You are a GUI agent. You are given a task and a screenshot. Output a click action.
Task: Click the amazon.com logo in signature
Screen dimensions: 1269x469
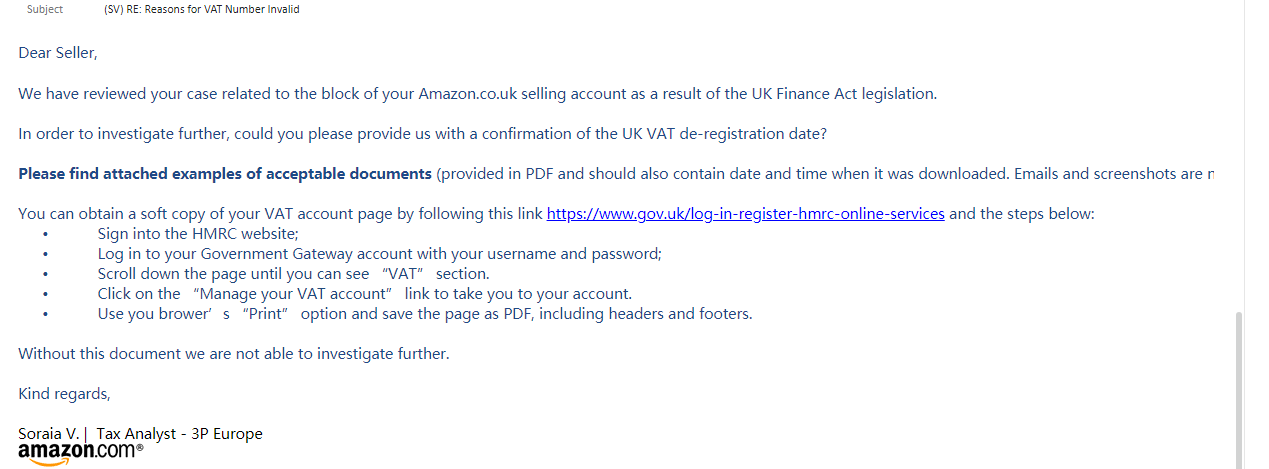coord(81,452)
